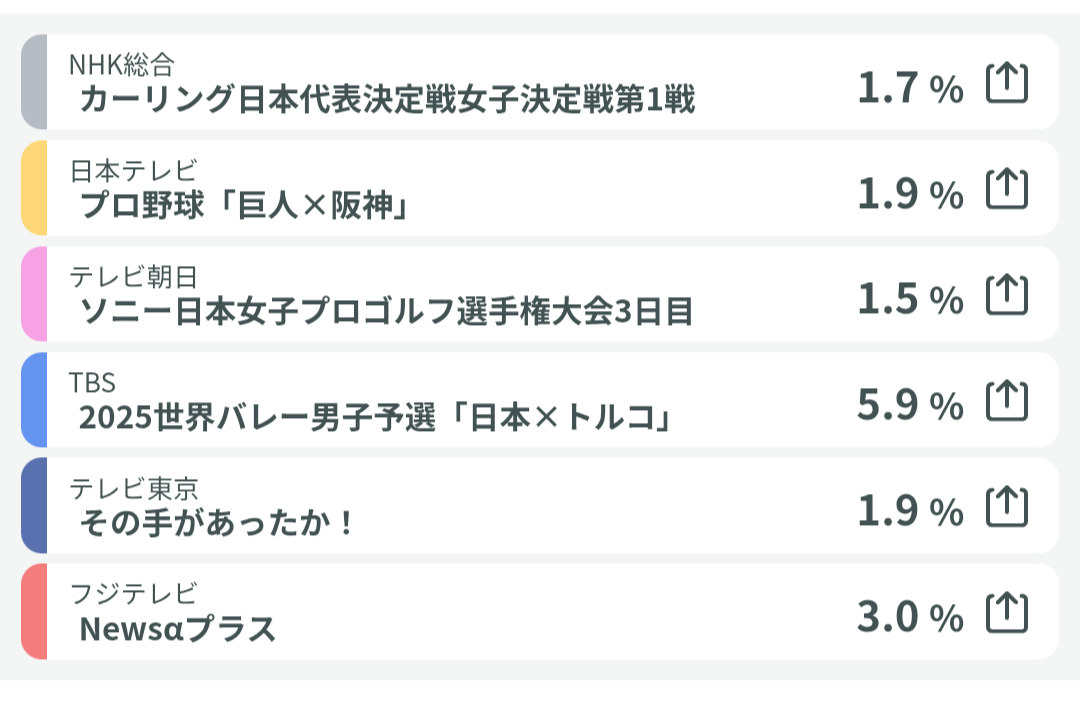Click the blue TBS color bar
Viewport: 1080px width, 703px height.
(x=33, y=400)
